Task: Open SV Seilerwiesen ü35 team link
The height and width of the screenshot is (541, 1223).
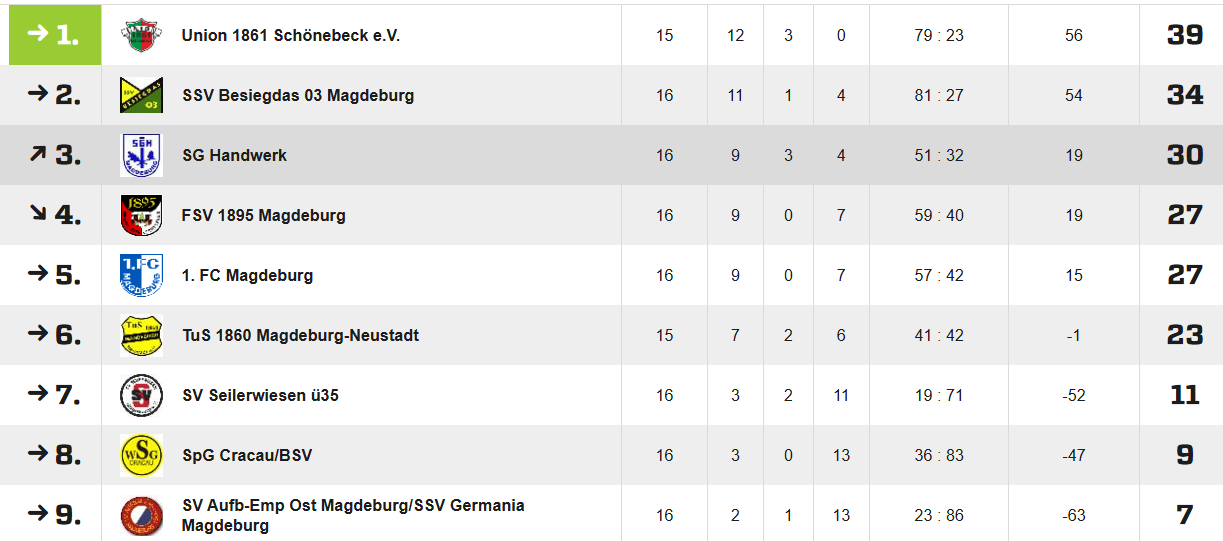Action: click(x=260, y=395)
